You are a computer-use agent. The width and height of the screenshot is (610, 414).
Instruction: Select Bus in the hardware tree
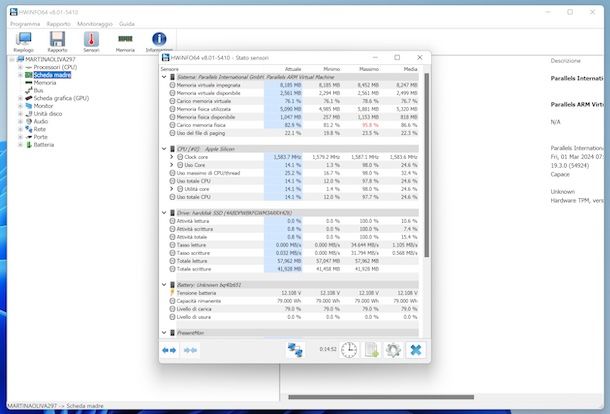(39, 91)
